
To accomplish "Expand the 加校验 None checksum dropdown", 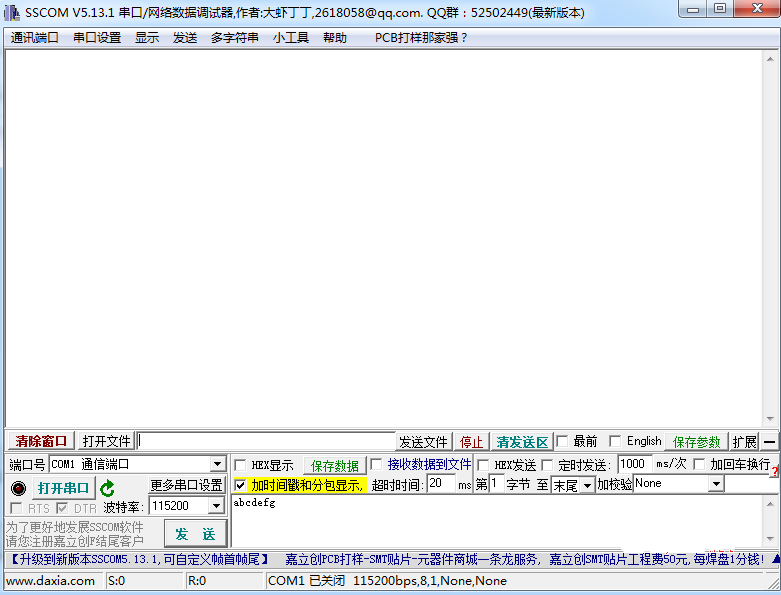I will click(x=715, y=484).
